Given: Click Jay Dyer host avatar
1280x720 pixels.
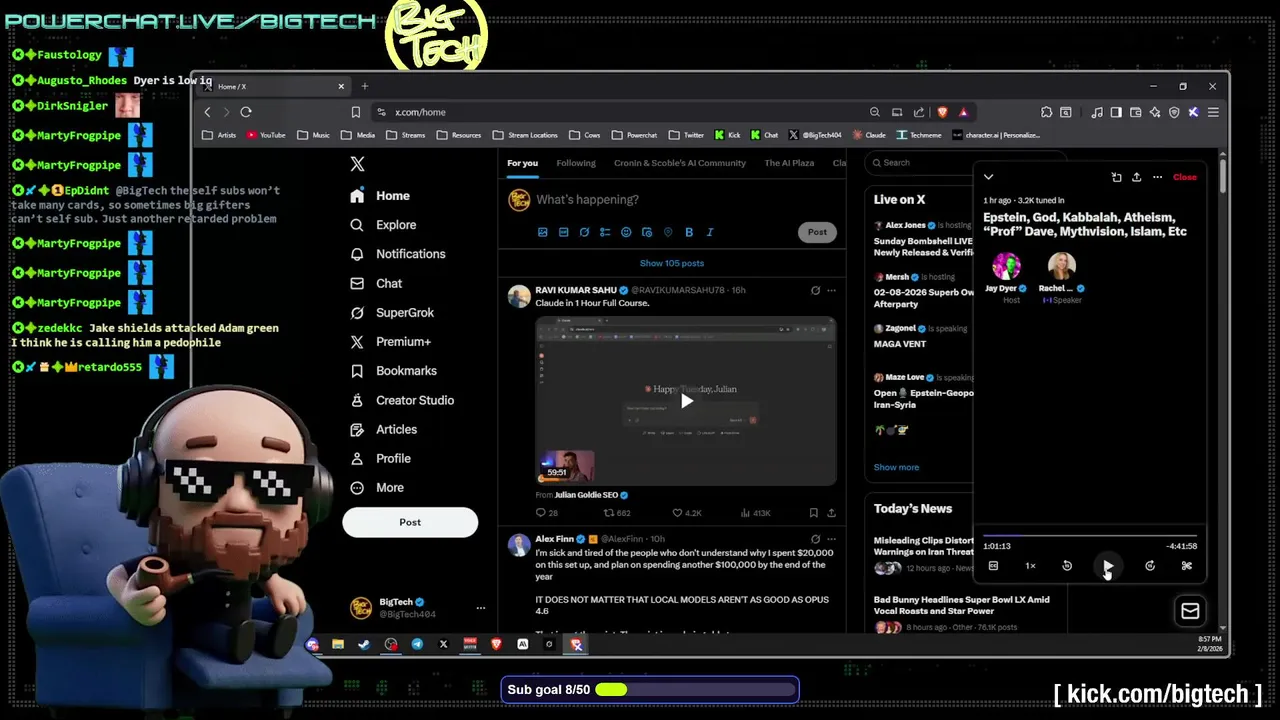Looking at the screenshot, I should 1006,266.
